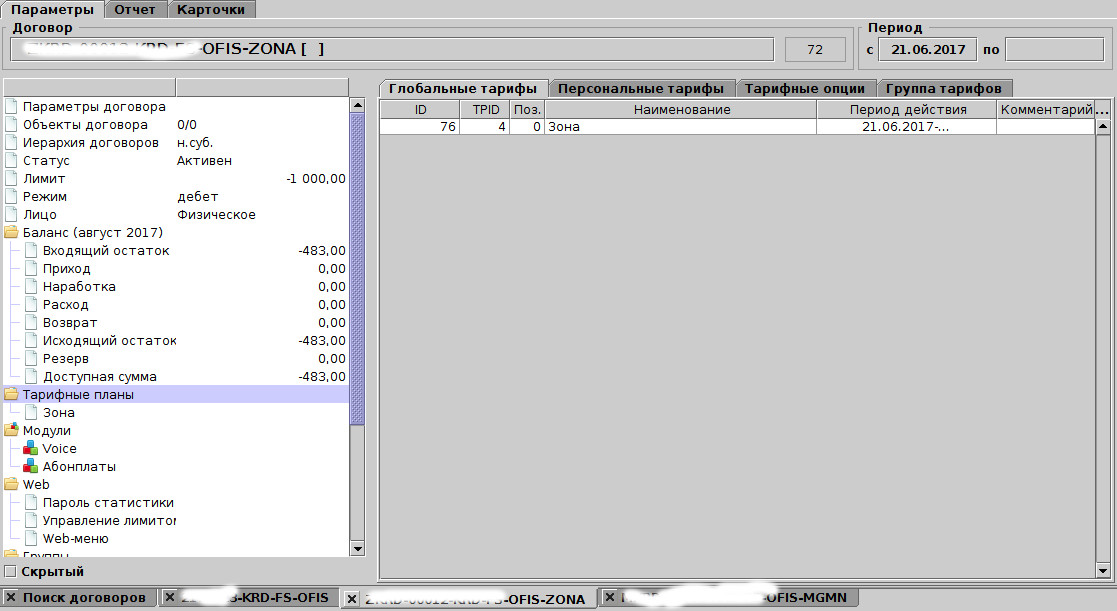The height and width of the screenshot is (611, 1117).
Task: Switch to the Отчет tab
Action: (135, 9)
